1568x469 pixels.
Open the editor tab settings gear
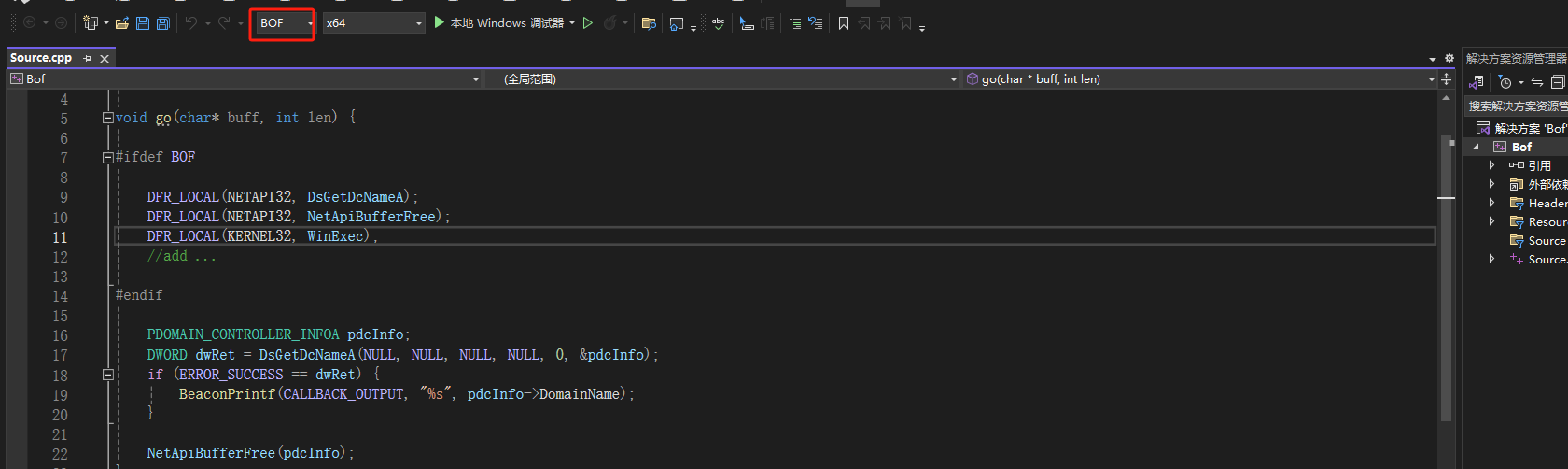1449,58
